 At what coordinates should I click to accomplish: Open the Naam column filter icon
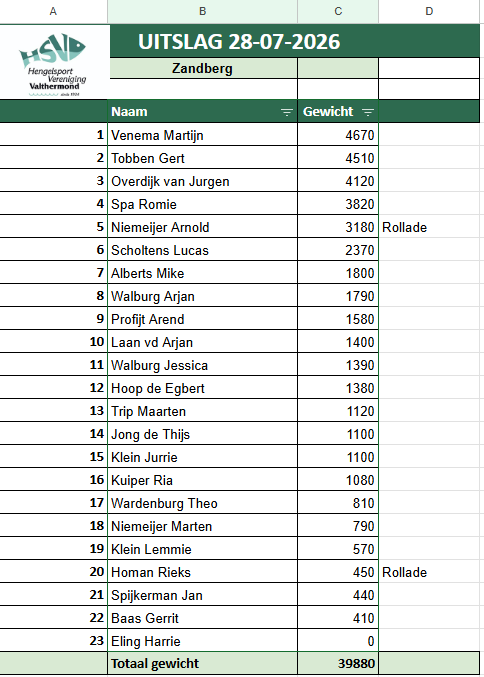click(287, 112)
